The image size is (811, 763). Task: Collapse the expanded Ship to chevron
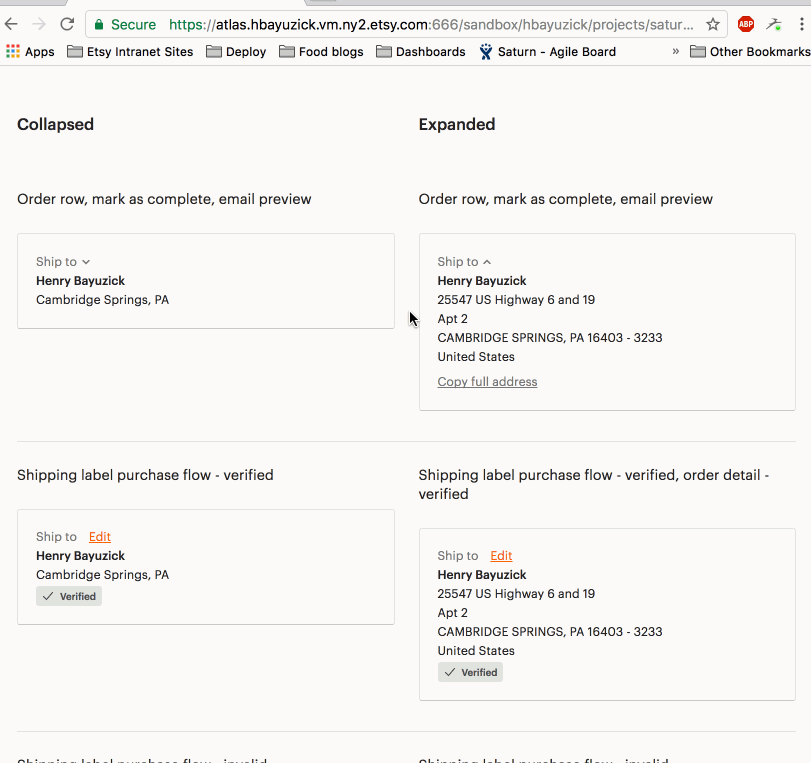point(487,262)
